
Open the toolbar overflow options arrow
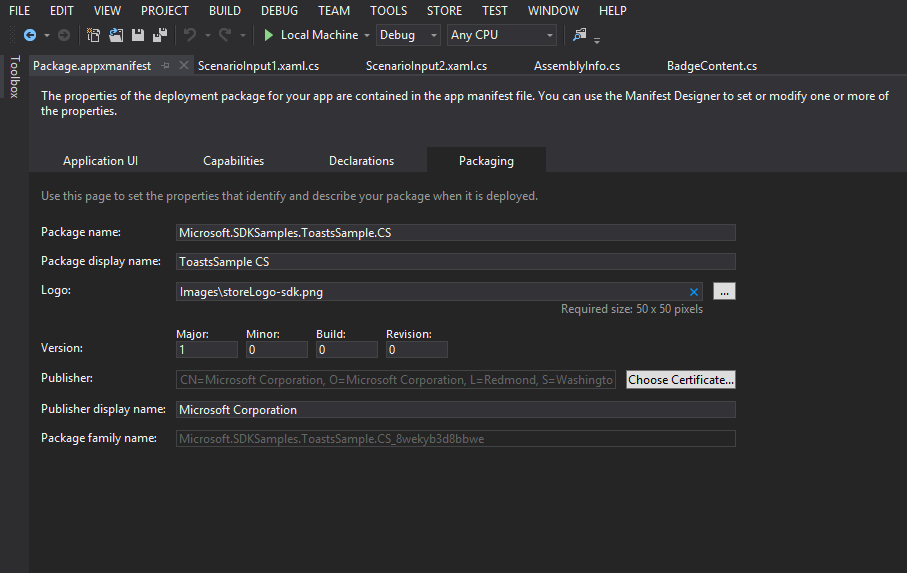coord(597,40)
